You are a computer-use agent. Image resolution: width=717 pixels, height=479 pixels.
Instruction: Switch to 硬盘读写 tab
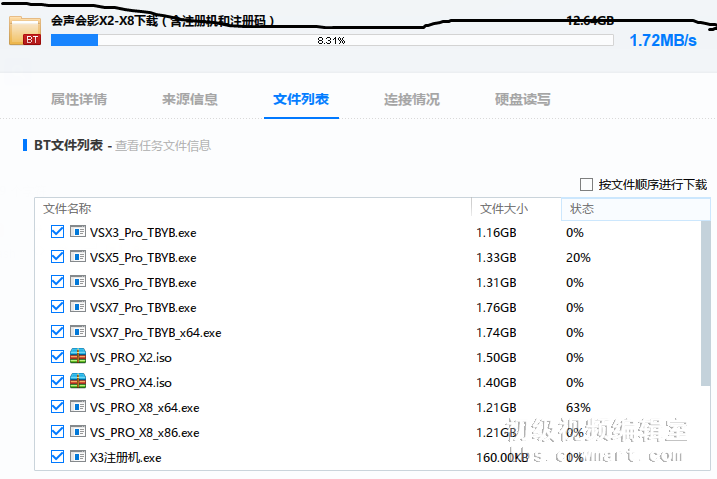point(522,99)
